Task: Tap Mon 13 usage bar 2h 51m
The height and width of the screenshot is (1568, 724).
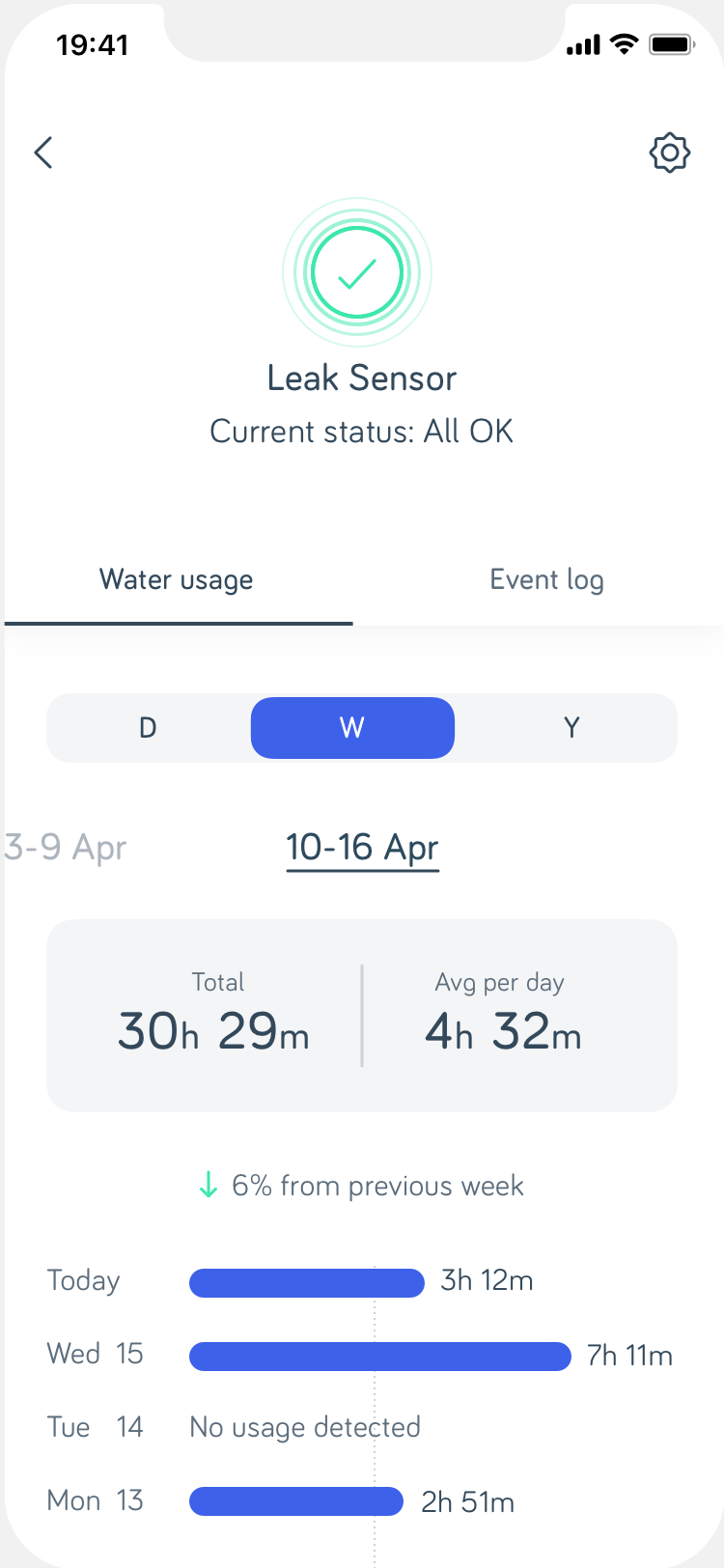Action: [x=296, y=1501]
